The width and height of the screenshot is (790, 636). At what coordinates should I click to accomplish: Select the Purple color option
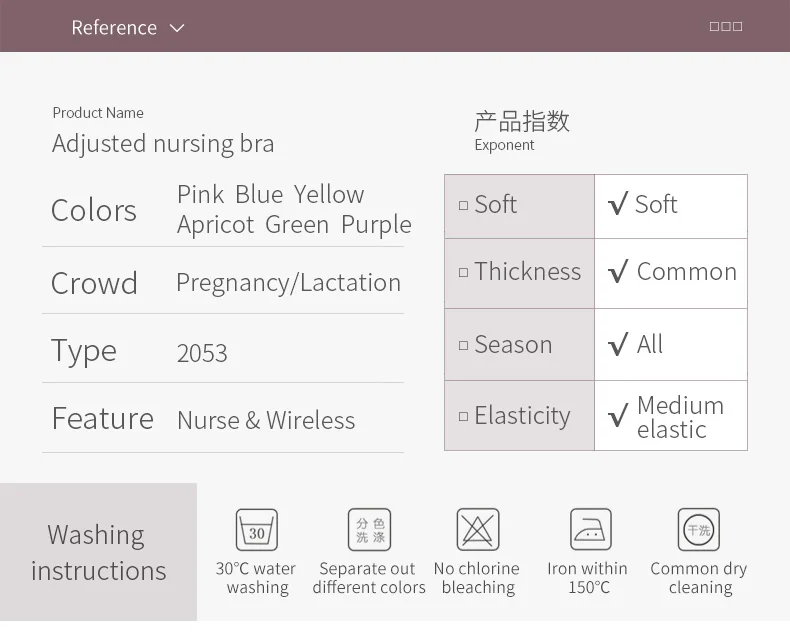click(376, 225)
